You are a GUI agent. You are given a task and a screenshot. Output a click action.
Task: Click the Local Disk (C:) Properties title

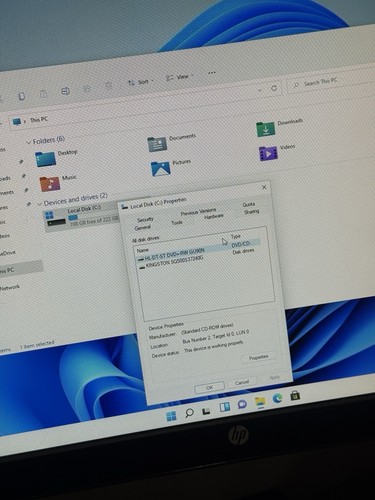coord(159,204)
